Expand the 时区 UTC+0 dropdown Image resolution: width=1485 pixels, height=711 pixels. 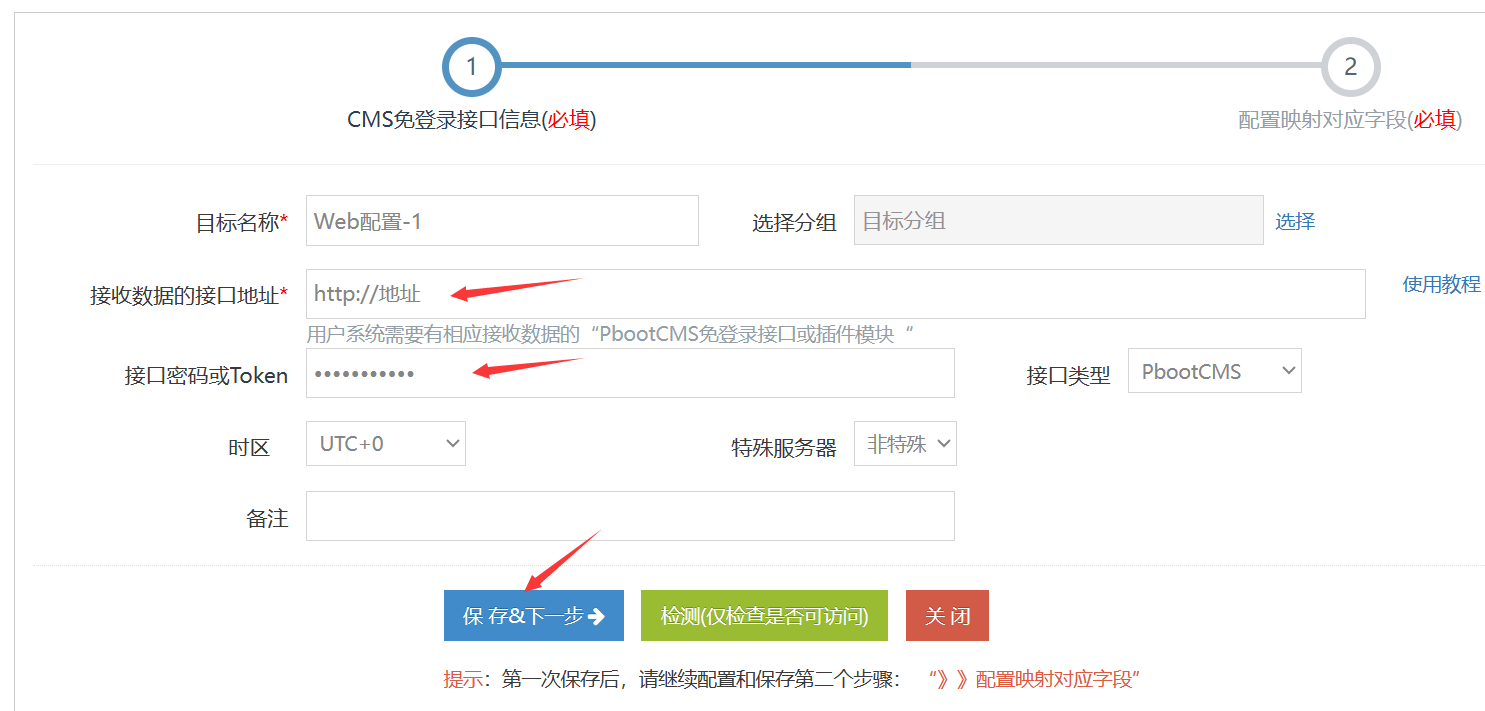(385, 444)
